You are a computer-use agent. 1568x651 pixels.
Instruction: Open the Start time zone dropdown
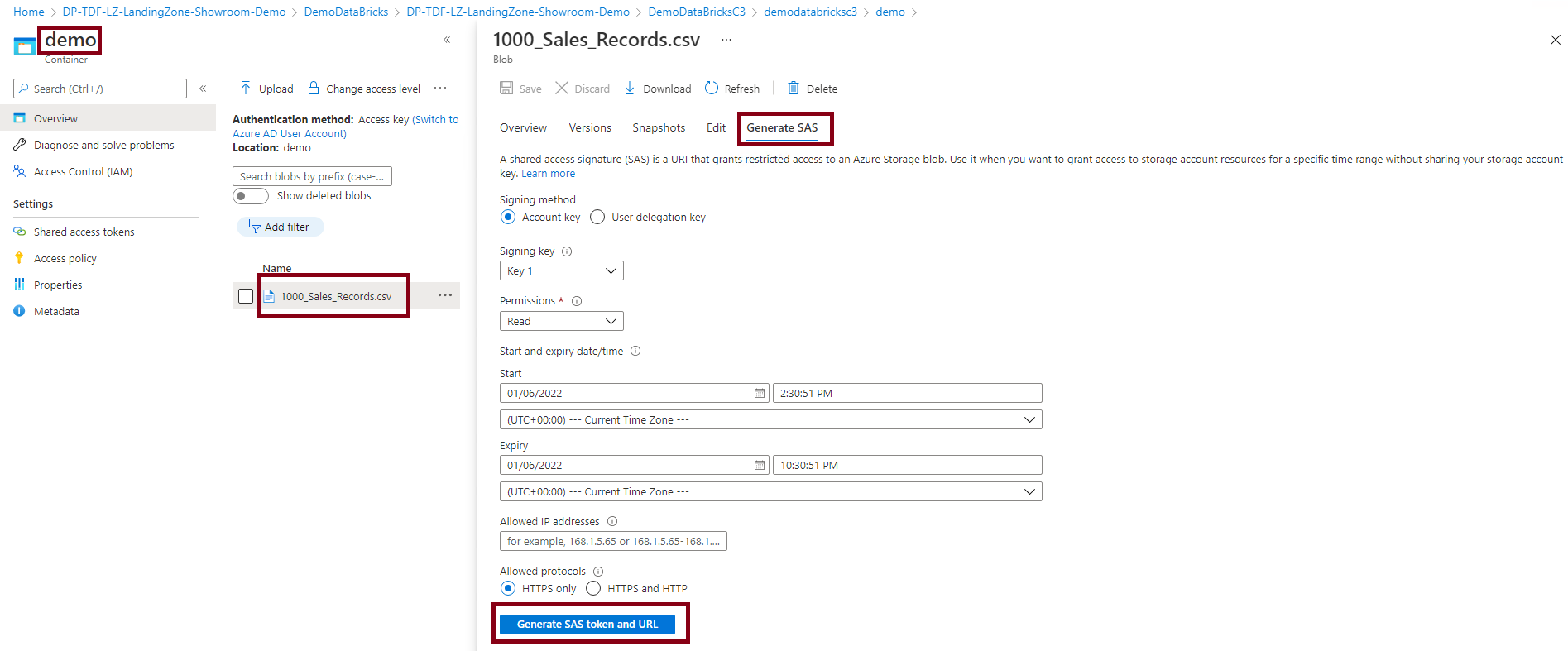(771, 419)
